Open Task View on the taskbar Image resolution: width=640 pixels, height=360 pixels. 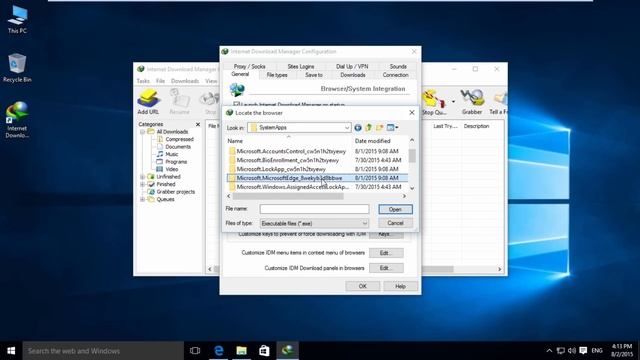(195, 351)
